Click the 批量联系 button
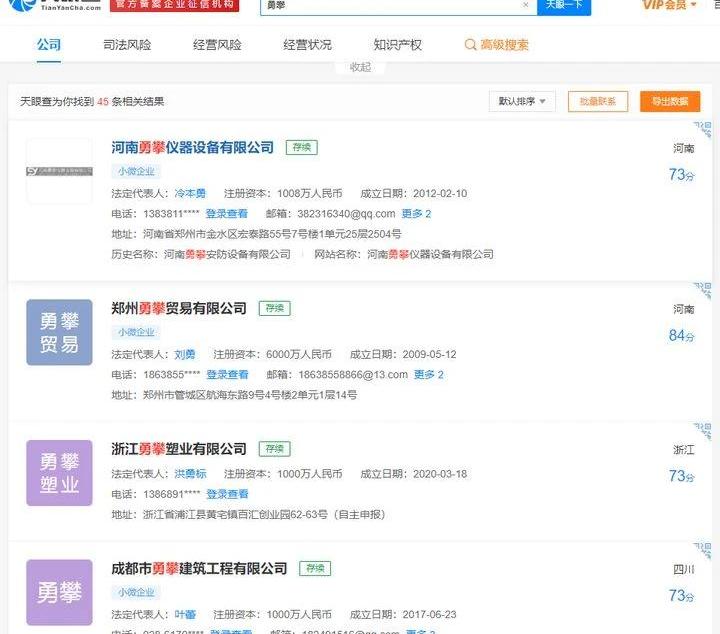The image size is (720, 634). (x=597, y=101)
